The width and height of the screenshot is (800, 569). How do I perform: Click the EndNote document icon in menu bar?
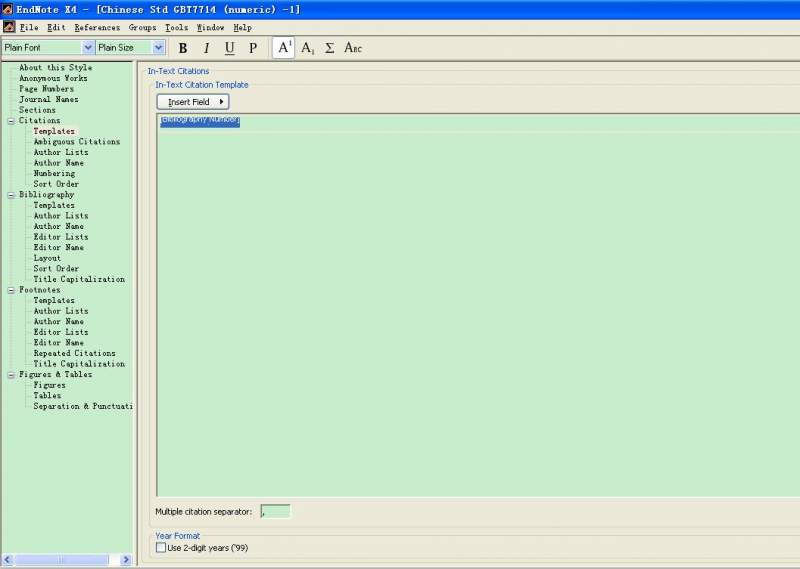[9, 27]
